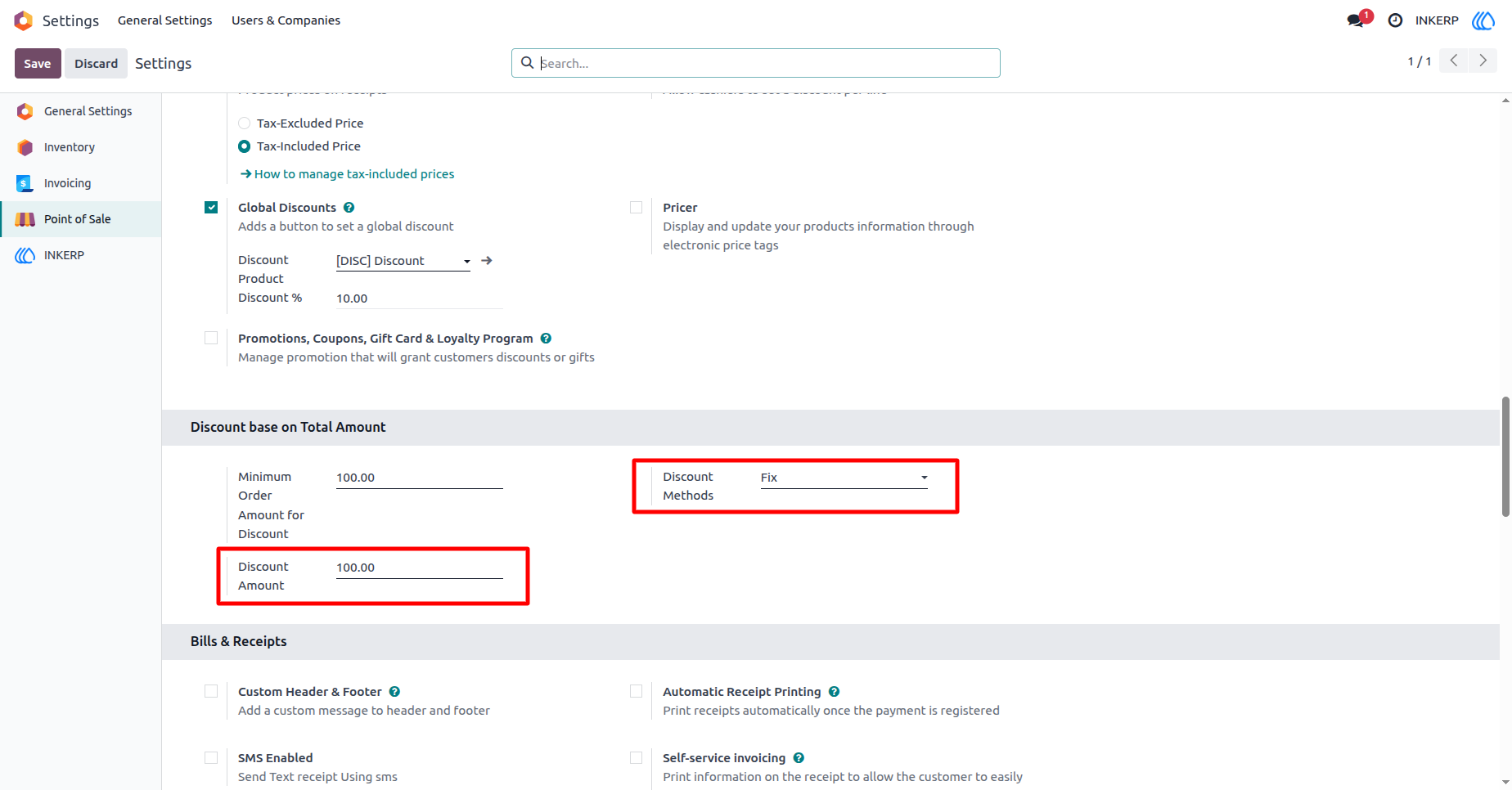The height and width of the screenshot is (790, 1512).
Task: Open the INKERP user menu
Action: point(1437,20)
